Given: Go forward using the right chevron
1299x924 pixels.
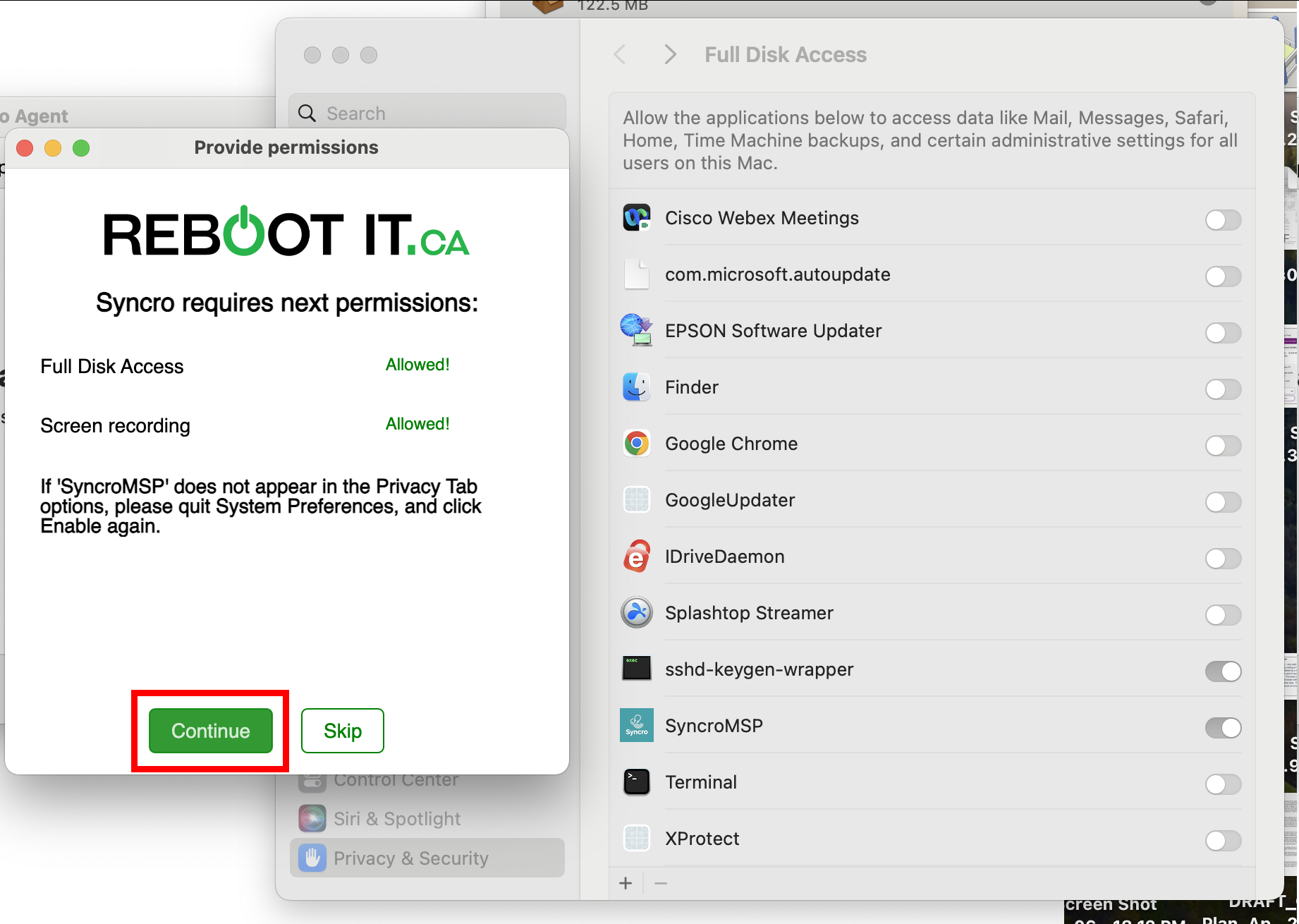Looking at the screenshot, I should point(670,54).
